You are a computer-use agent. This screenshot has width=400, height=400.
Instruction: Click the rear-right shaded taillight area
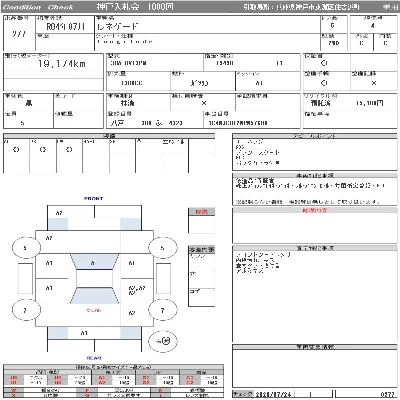(x=130, y=333)
